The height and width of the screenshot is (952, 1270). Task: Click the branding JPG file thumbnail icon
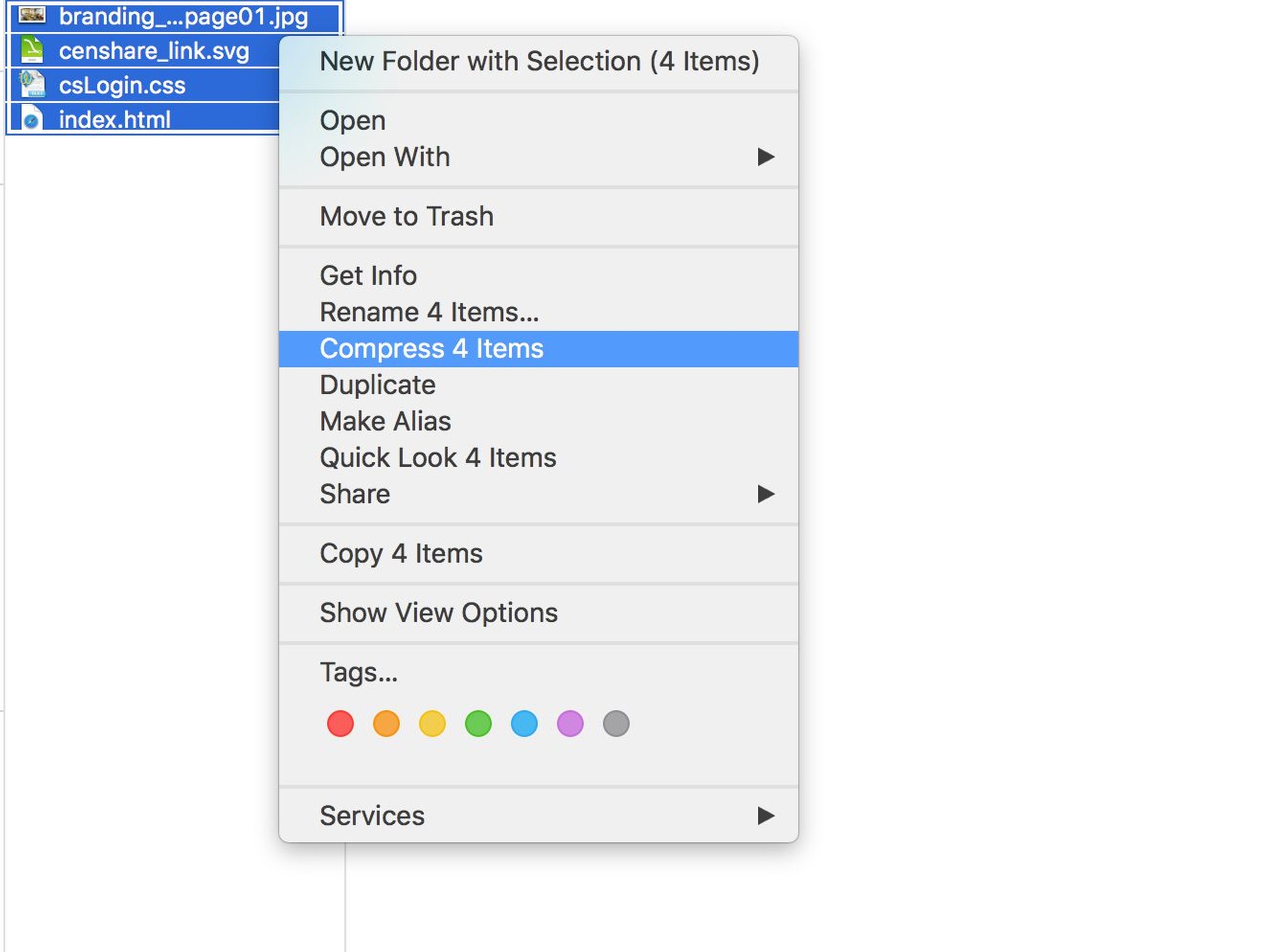[32, 15]
